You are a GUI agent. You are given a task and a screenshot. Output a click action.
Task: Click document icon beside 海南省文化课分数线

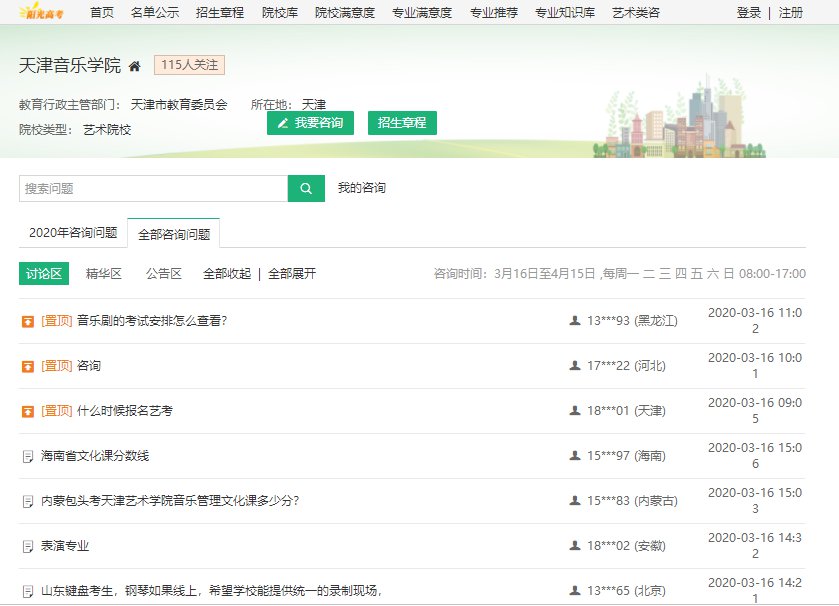[28, 456]
